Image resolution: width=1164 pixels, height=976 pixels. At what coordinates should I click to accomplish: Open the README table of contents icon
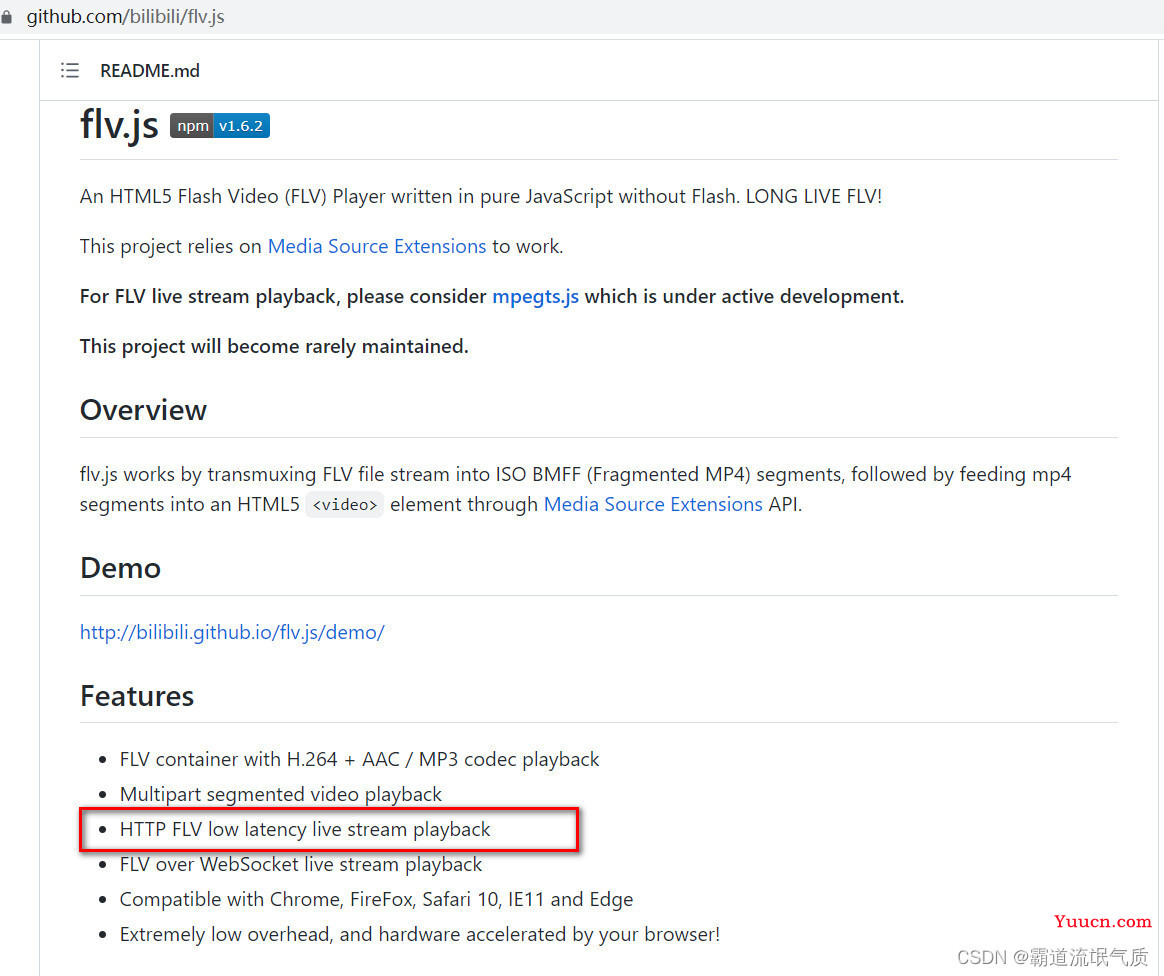(x=70, y=71)
